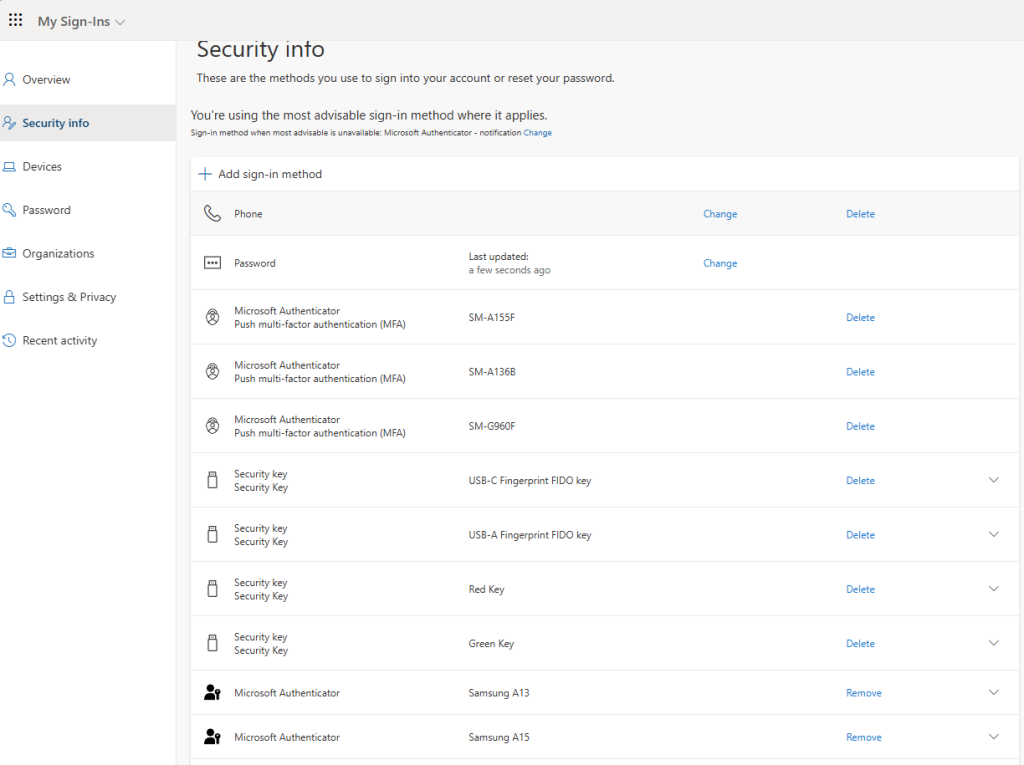
Task: Click the Recent activity clock icon
Action: [9, 340]
